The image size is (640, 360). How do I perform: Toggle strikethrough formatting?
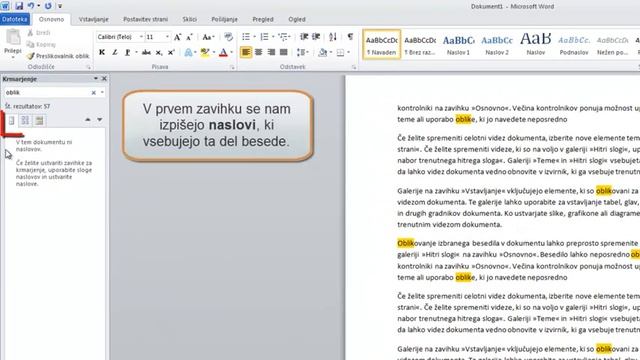click(146, 52)
